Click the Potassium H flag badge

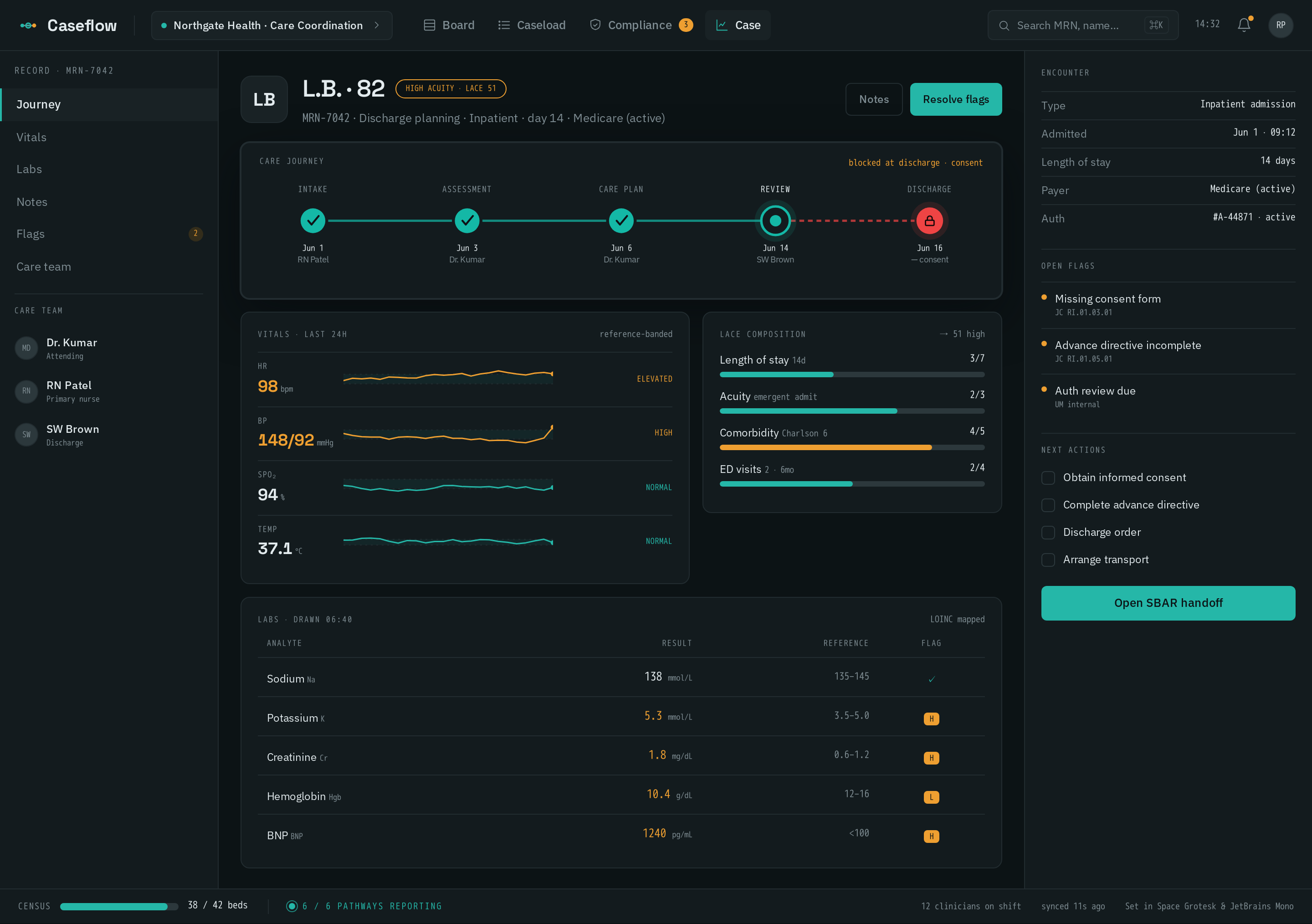[932, 719]
